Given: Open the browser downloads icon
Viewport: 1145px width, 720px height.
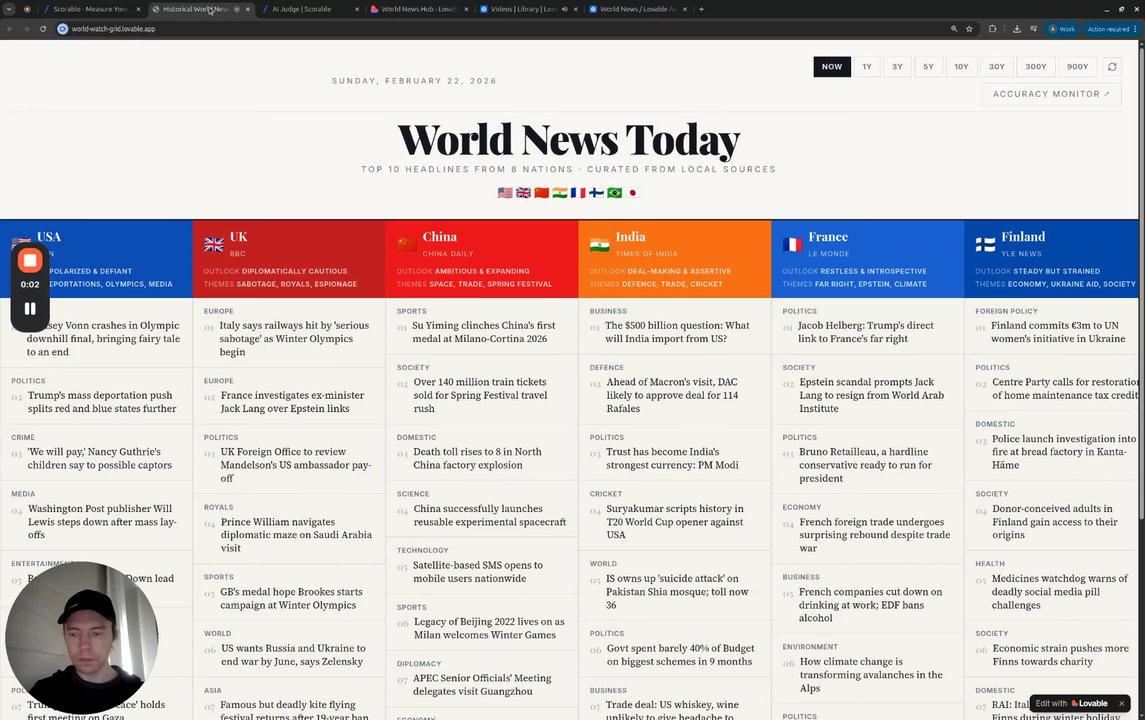Looking at the screenshot, I should (1016, 29).
